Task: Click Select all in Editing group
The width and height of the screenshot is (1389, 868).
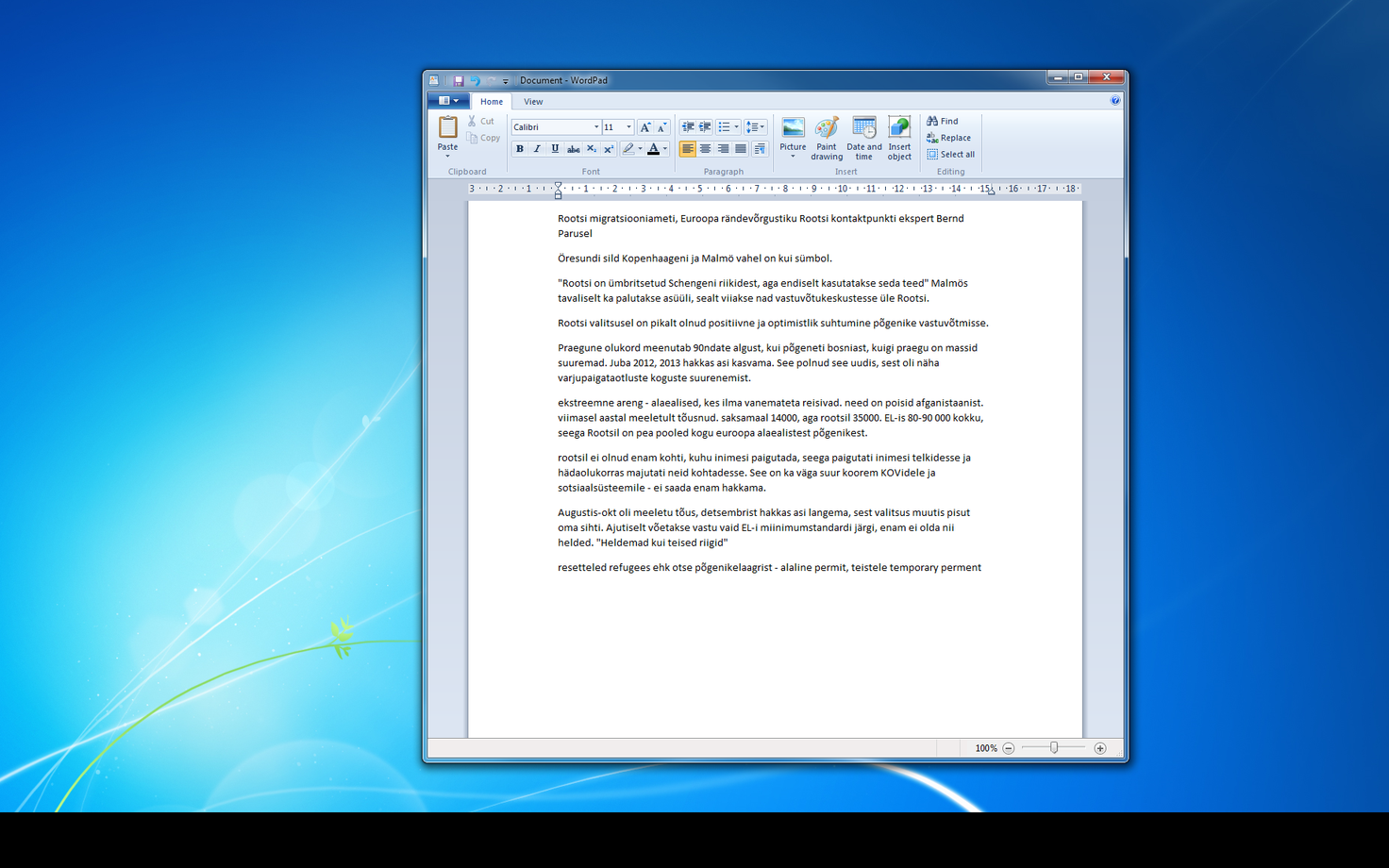Action: pyautogui.click(x=950, y=155)
